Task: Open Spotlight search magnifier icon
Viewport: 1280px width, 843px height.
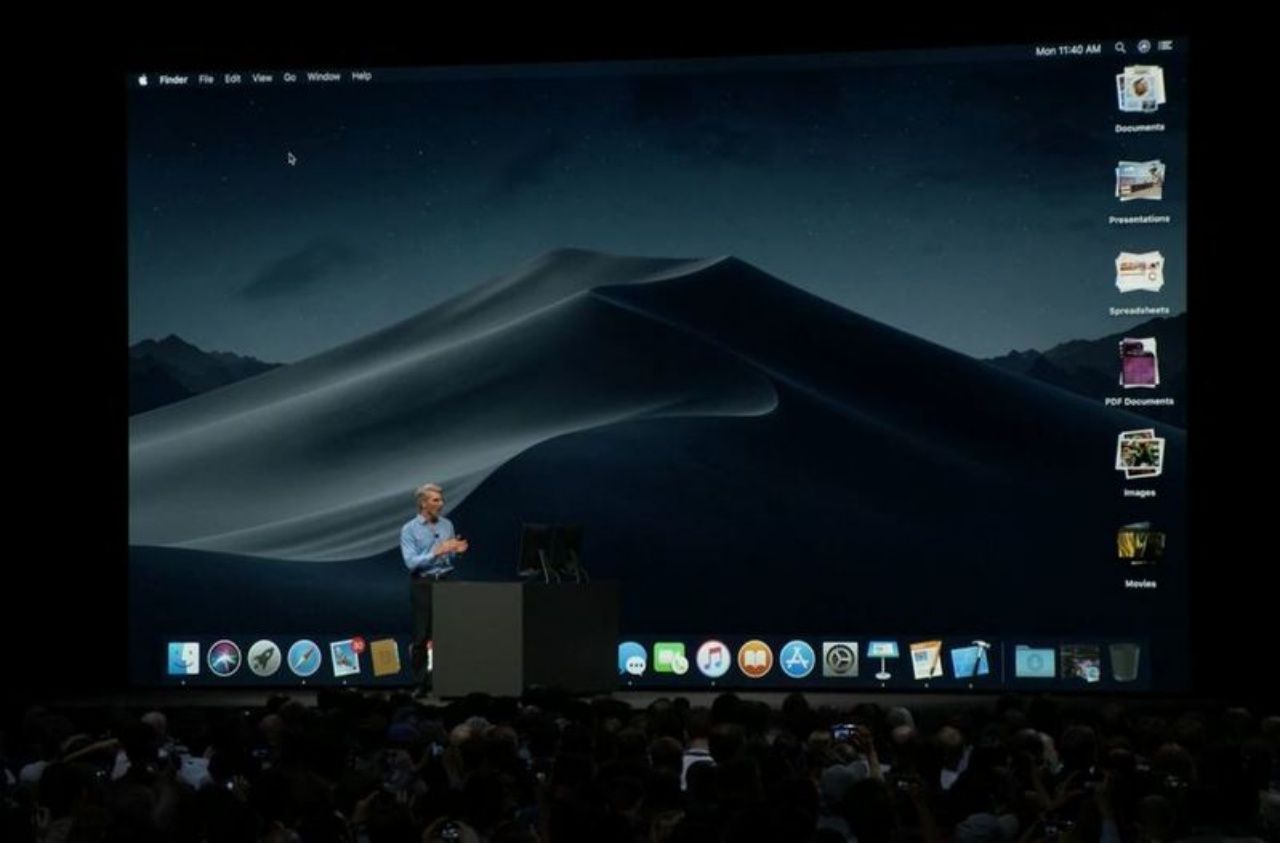Action: coord(1120,47)
